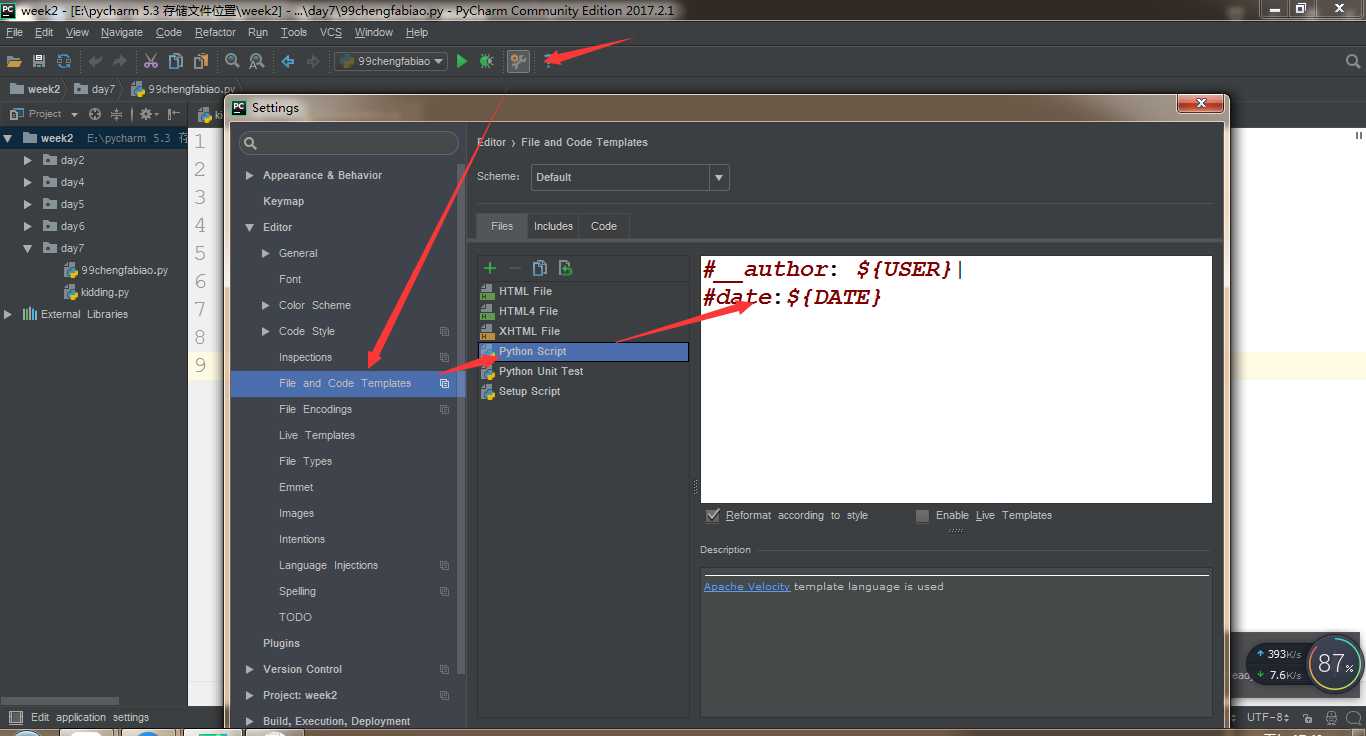Viewport: 1366px width, 736px height.
Task: Toggle Reformat according to style checkbox
Action: [x=713, y=516]
